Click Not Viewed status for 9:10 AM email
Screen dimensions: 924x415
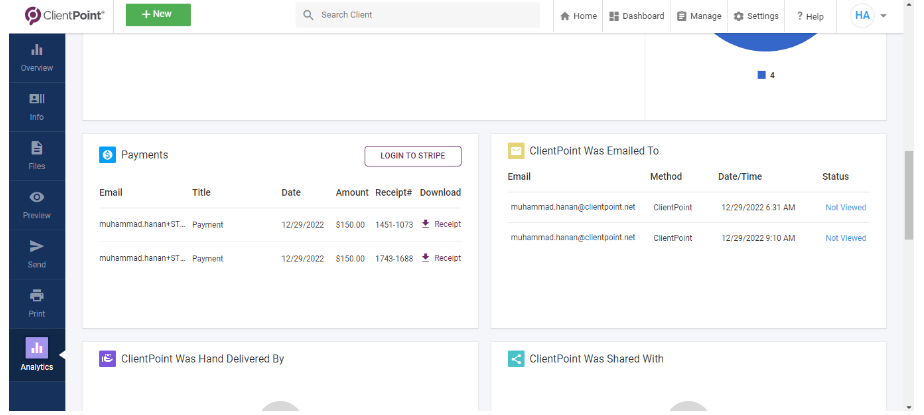pyautogui.click(x=846, y=238)
